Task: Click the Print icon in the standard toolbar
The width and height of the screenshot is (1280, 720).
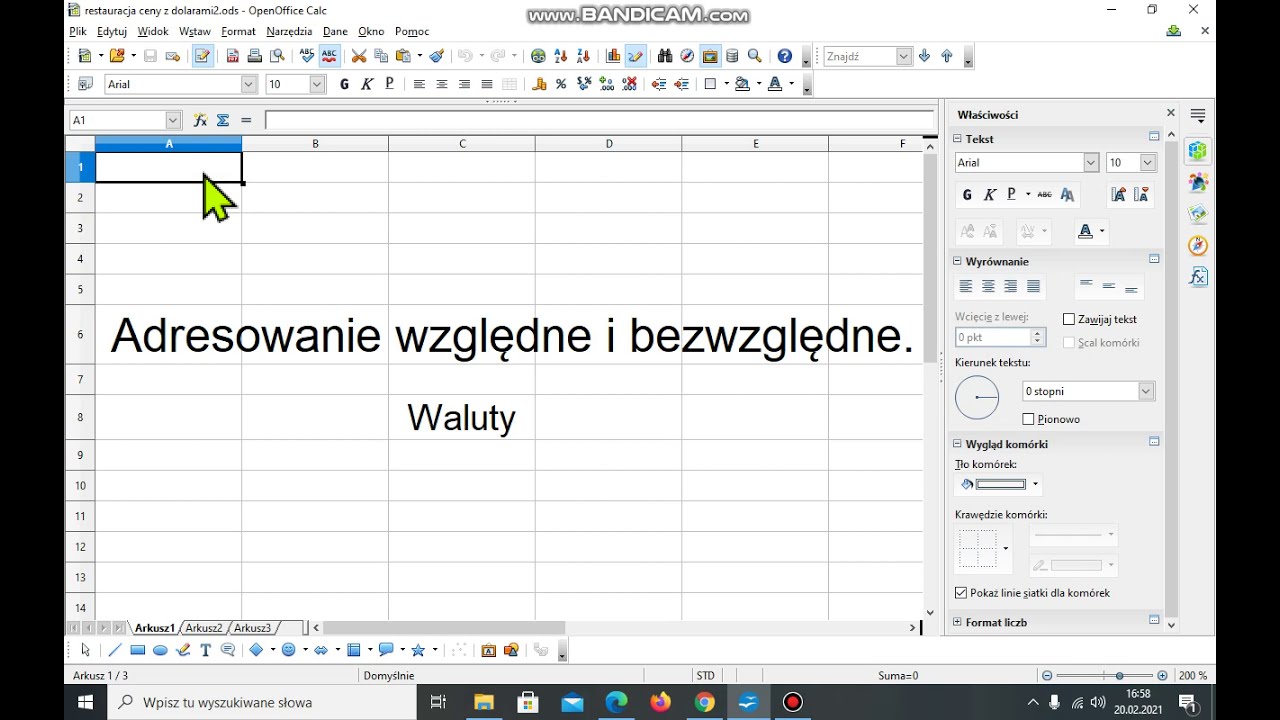Action: point(255,56)
